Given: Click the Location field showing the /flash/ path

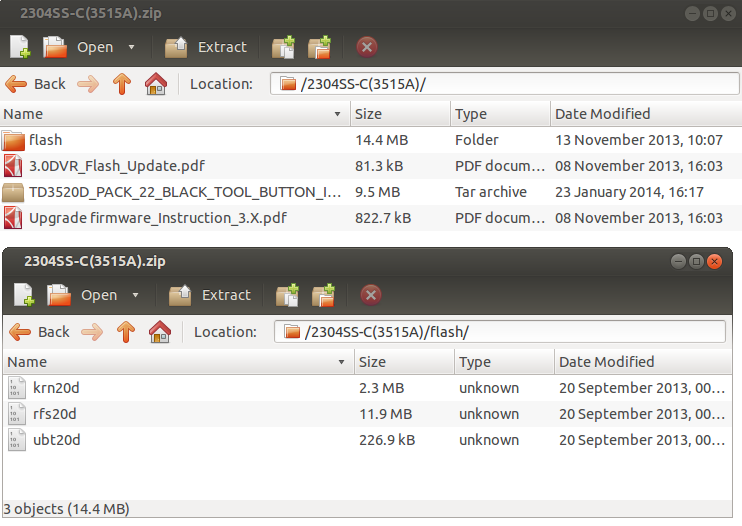Looking at the screenshot, I should click(x=500, y=332).
